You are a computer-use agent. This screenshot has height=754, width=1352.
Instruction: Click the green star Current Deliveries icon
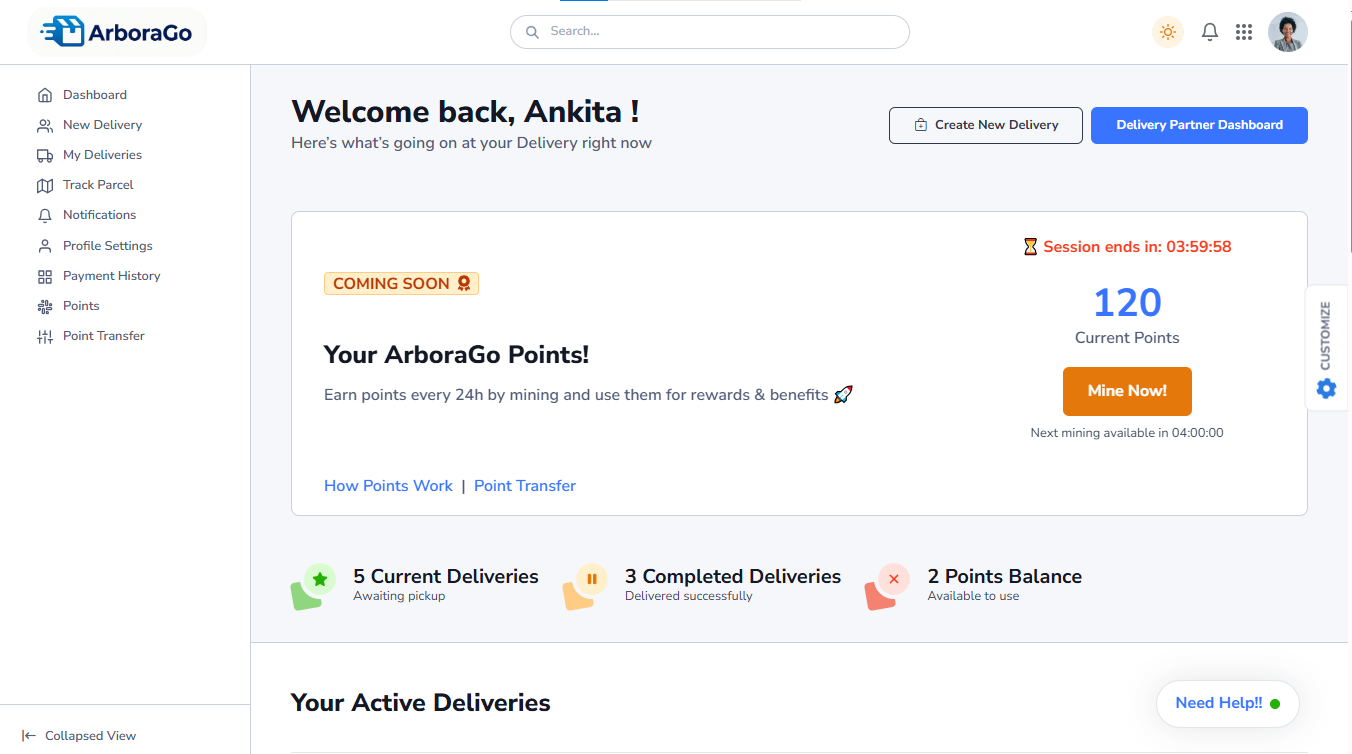point(319,579)
